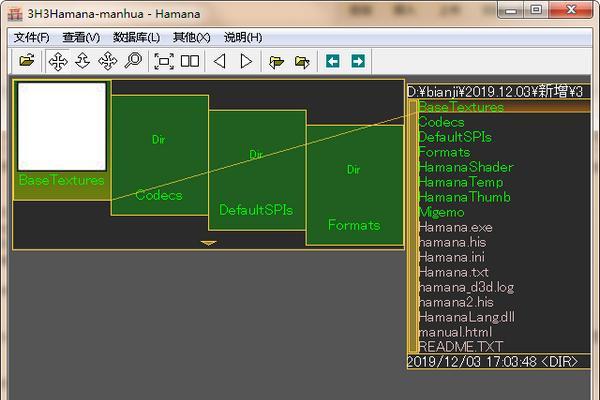Toggle the two-page spread view icon
Viewport: 600px width, 400px height.
pyautogui.click(x=190, y=61)
